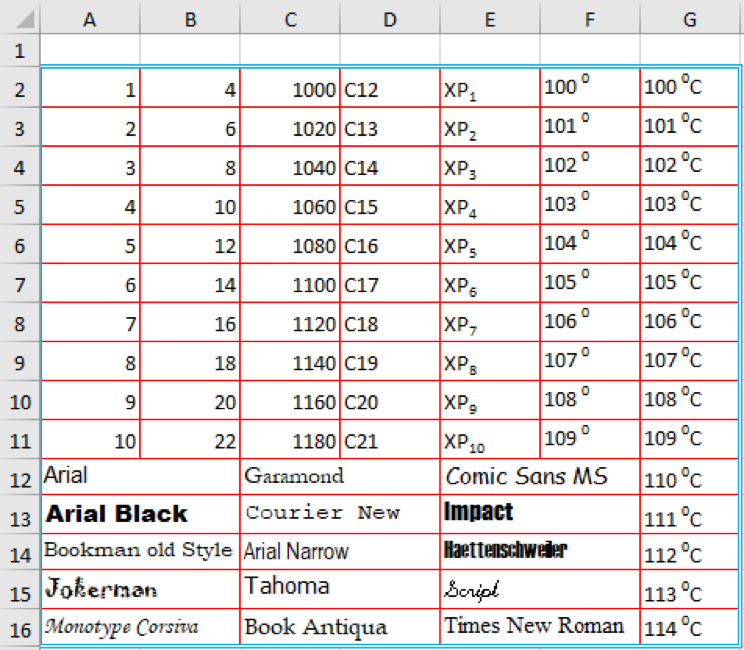Click the "Tahoma" cell
The height and width of the screenshot is (650, 744).
click(x=340, y=589)
